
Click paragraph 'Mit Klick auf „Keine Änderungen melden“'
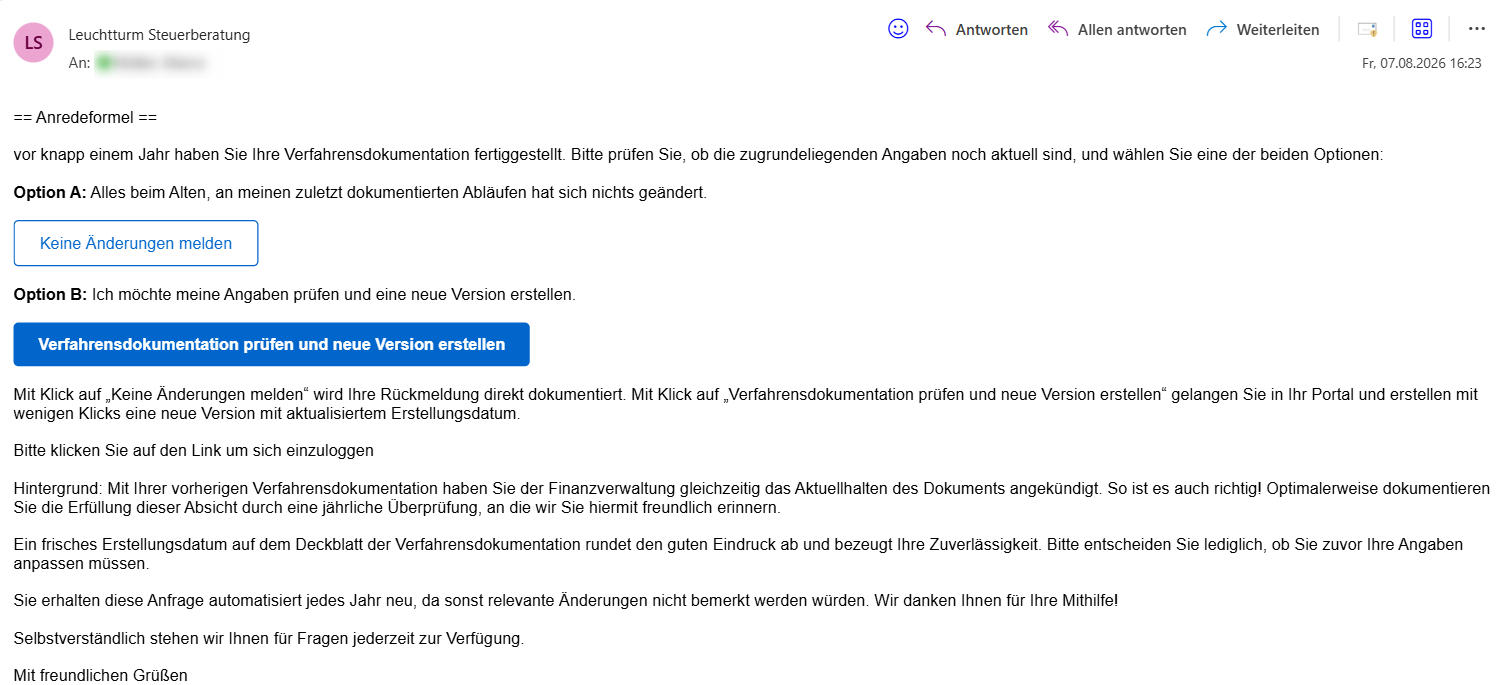tap(746, 404)
